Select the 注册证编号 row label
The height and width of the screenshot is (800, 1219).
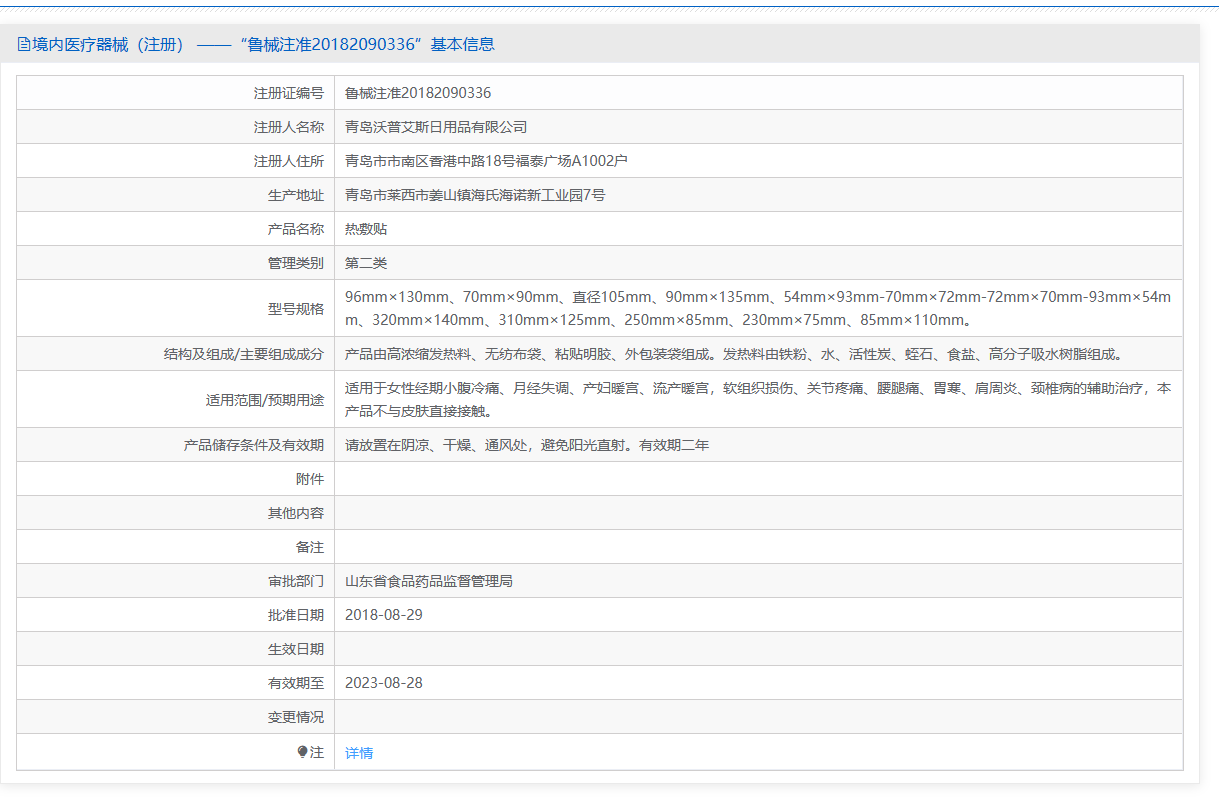tap(289, 93)
